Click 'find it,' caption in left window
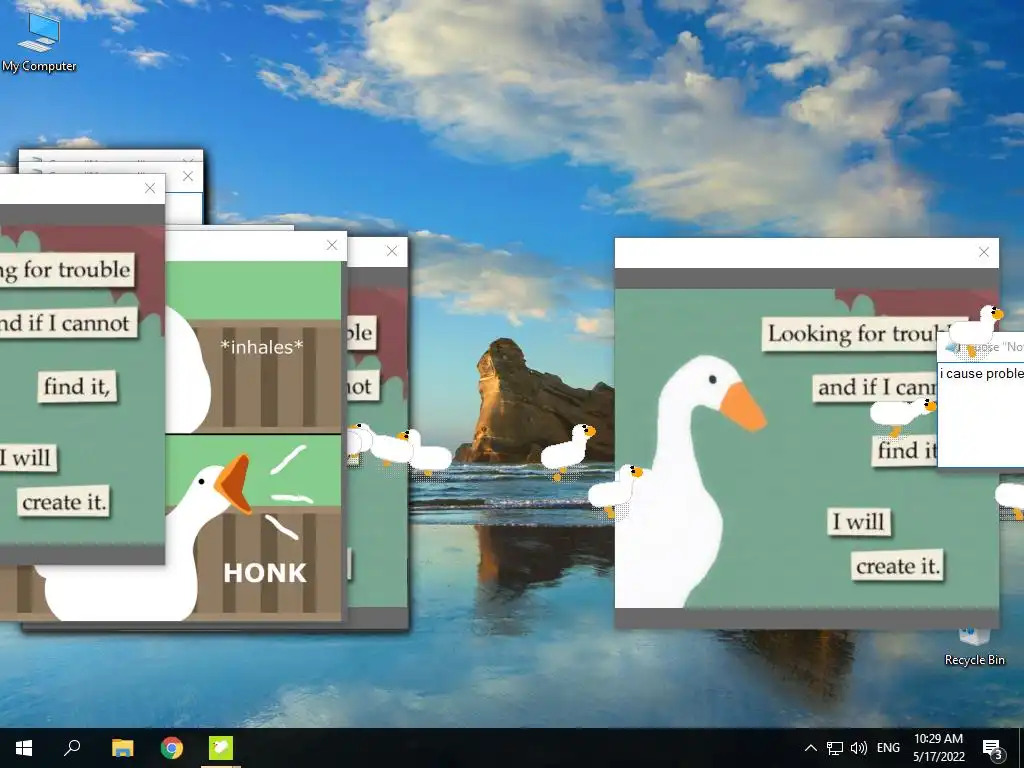This screenshot has height=768, width=1024. (77, 387)
